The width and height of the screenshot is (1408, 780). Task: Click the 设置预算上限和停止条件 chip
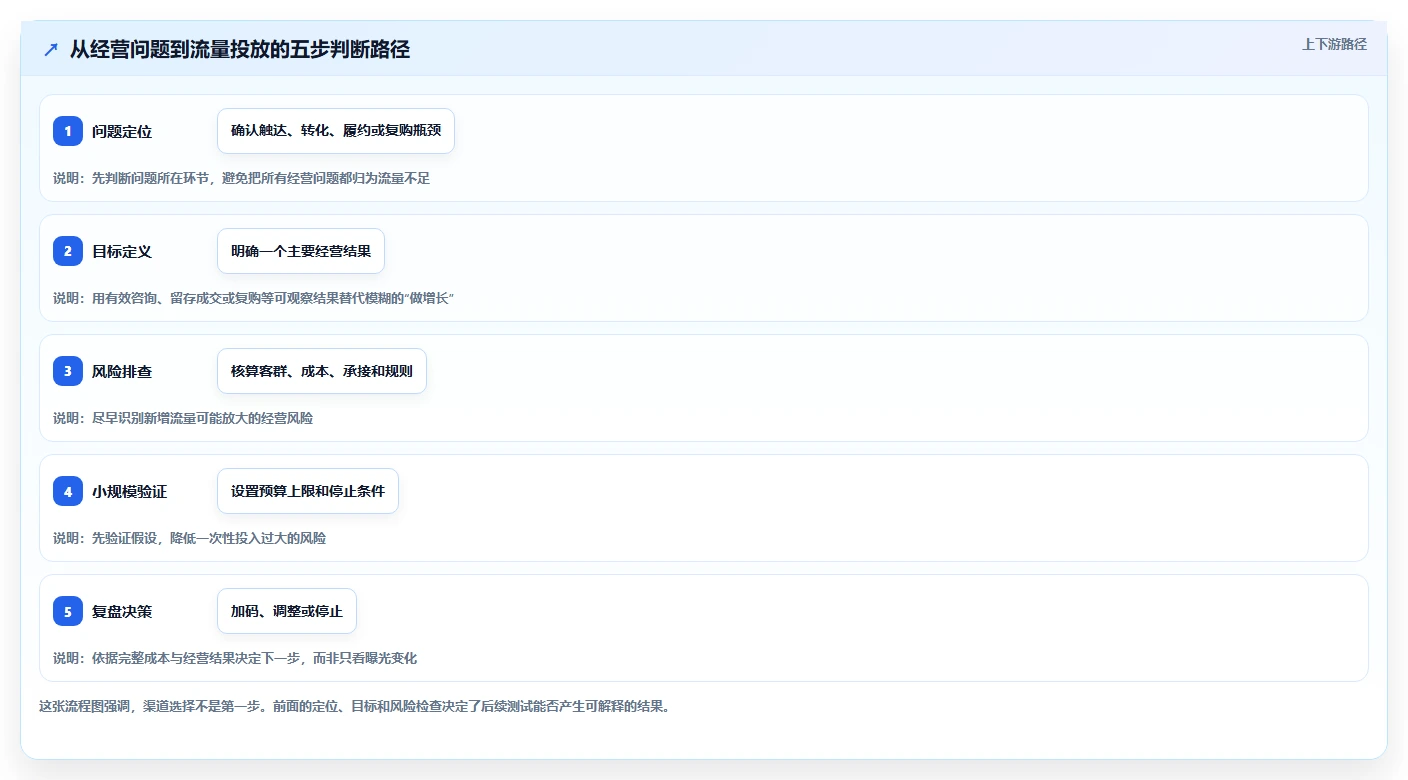point(308,491)
